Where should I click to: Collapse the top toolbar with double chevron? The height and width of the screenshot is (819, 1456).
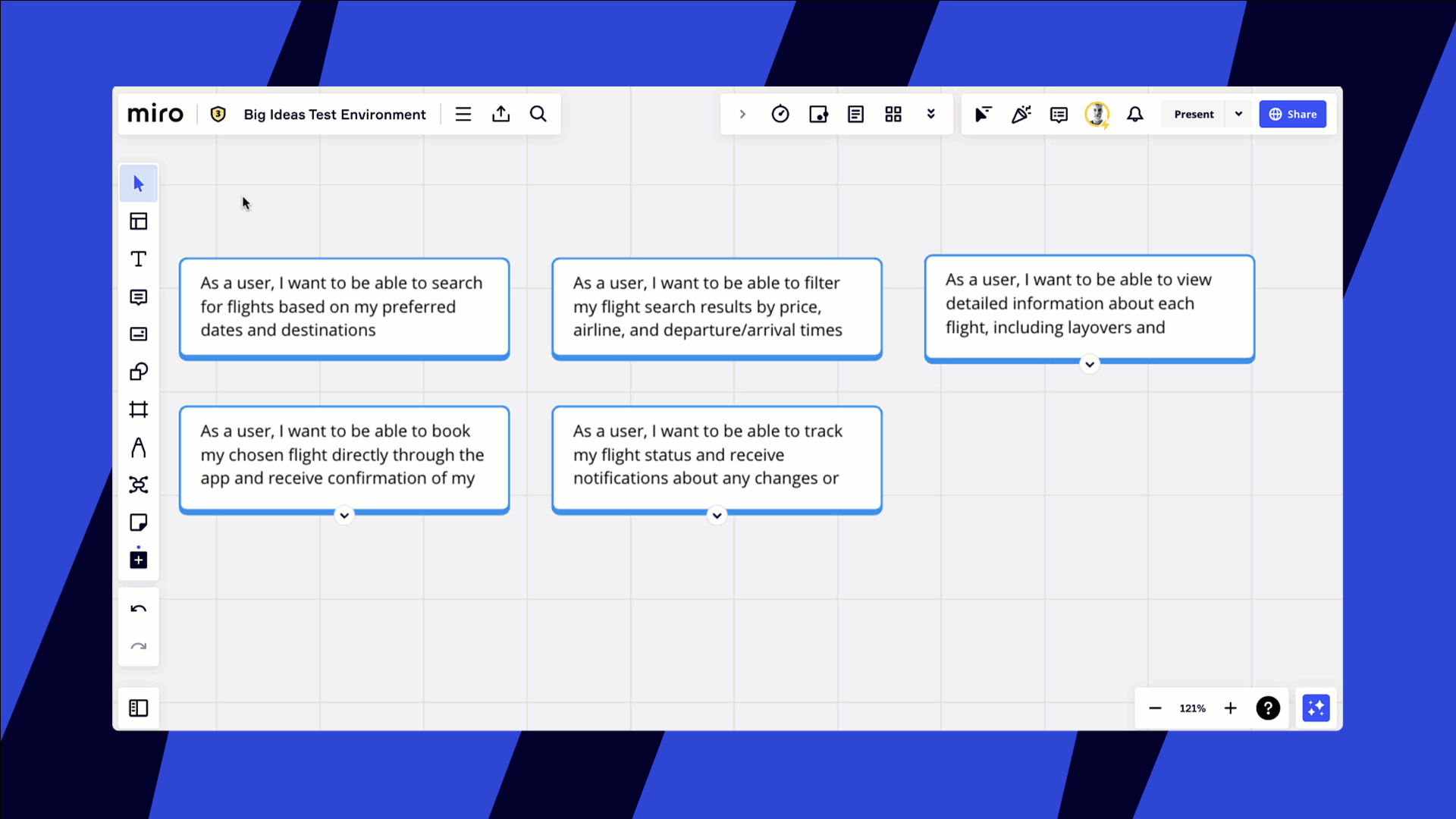[x=931, y=114]
